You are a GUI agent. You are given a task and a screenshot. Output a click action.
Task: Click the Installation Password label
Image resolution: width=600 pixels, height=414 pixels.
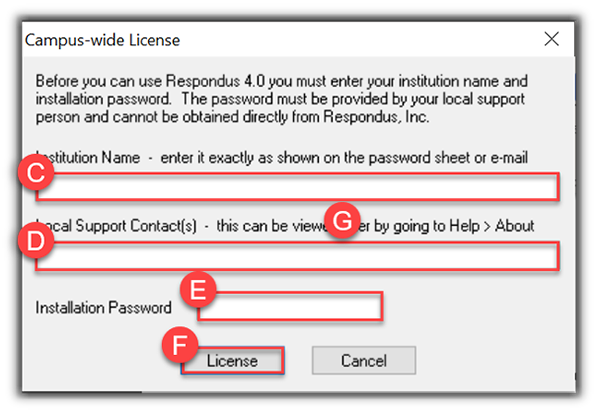coord(104,307)
